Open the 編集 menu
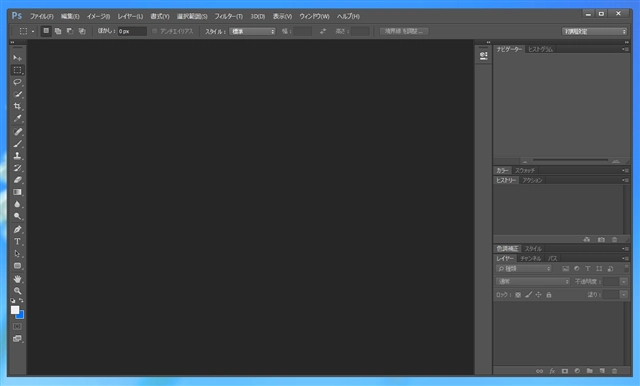The image size is (640, 386). tap(70, 16)
